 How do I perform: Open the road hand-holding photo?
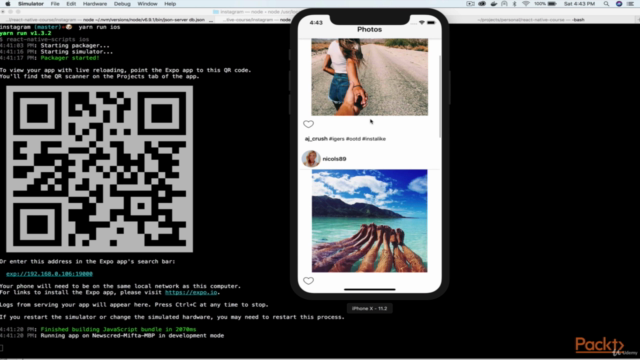point(370,77)
